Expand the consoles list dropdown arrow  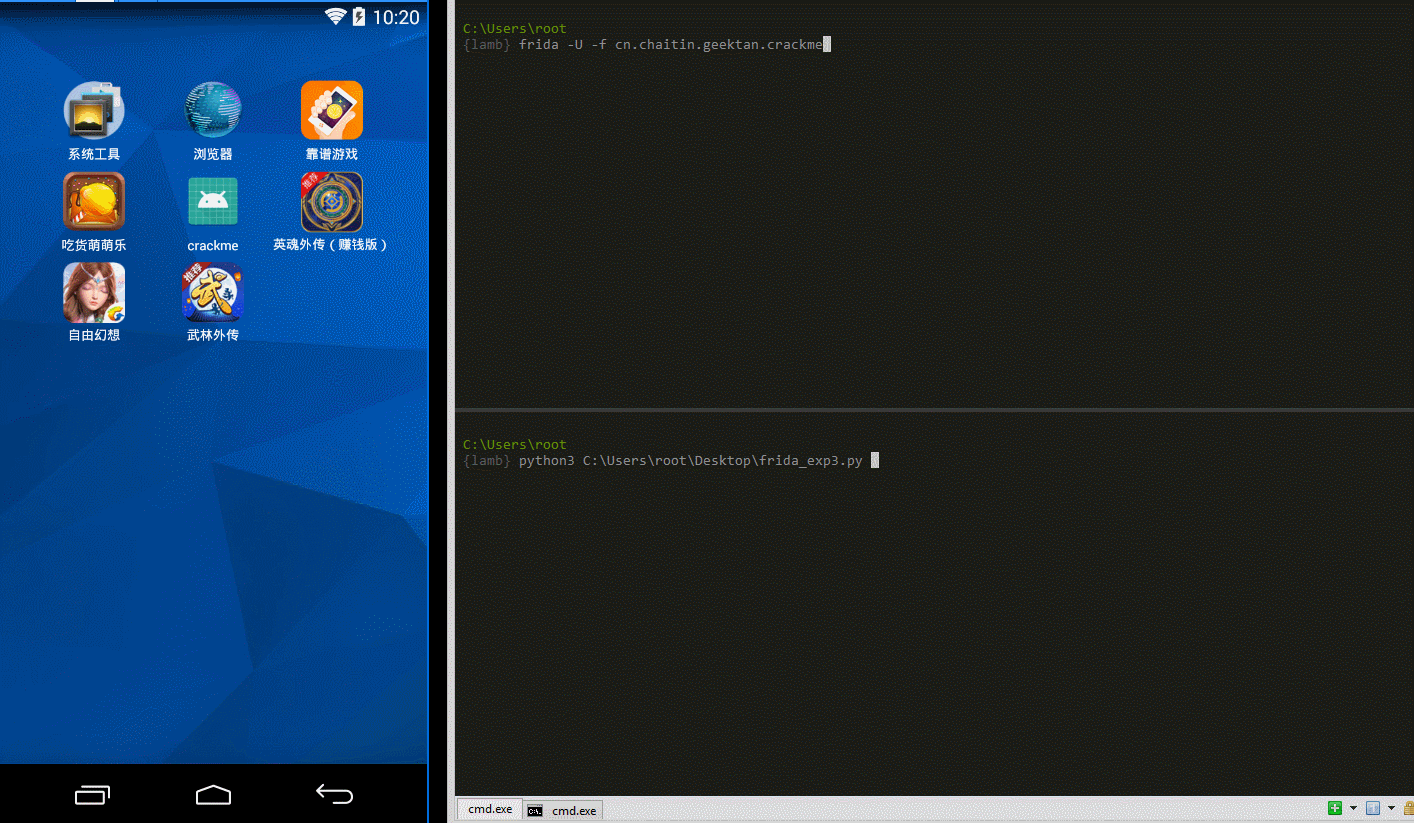(x=1391, y=808)
